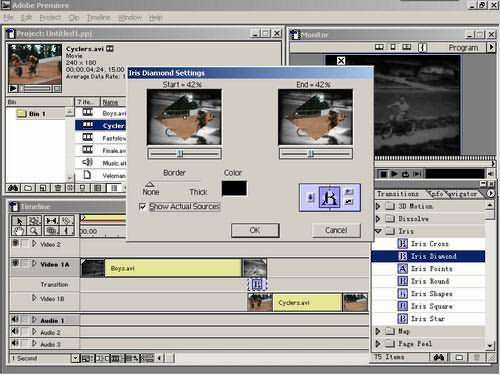500x375 pixels.
Task: Open the Project menu in the menu bar
Action: click(x=50, y=17)
